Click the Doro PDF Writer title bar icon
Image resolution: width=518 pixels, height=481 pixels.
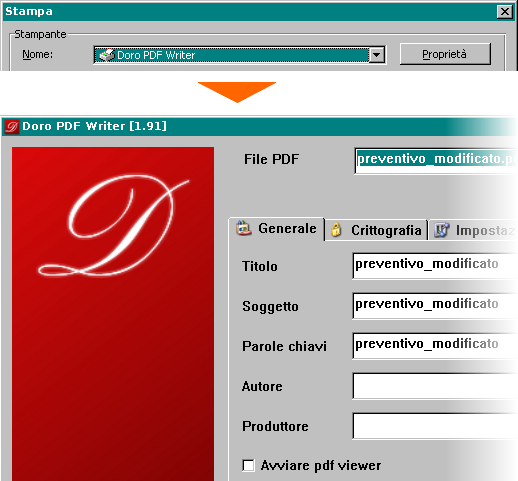tap(12, 127)
